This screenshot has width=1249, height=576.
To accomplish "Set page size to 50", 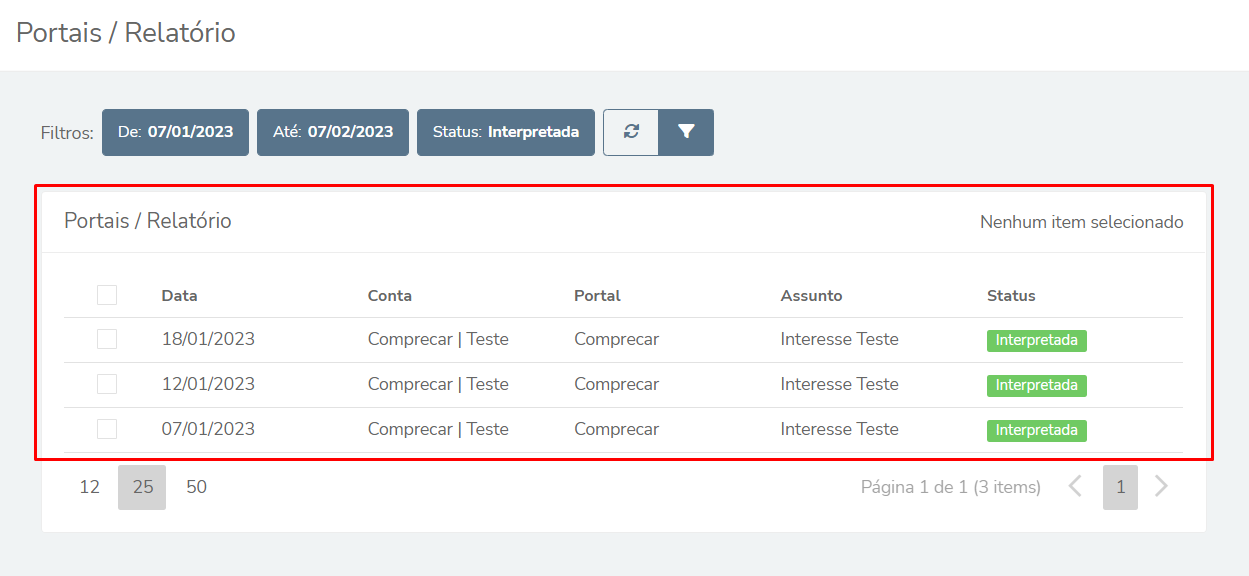I will [197, 487].
